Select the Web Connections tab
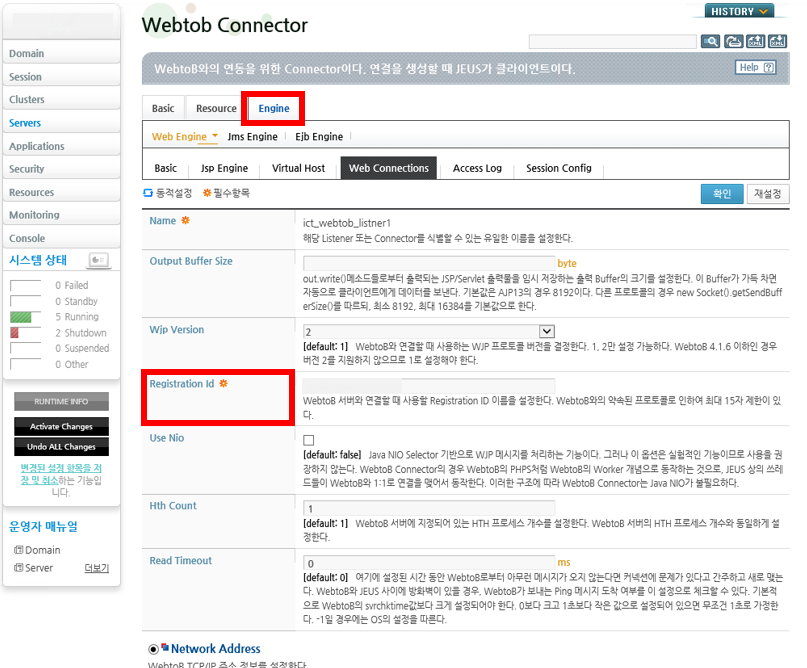Image resolution: width=807 pixels, height=668 pixels. tap(389, 168)
